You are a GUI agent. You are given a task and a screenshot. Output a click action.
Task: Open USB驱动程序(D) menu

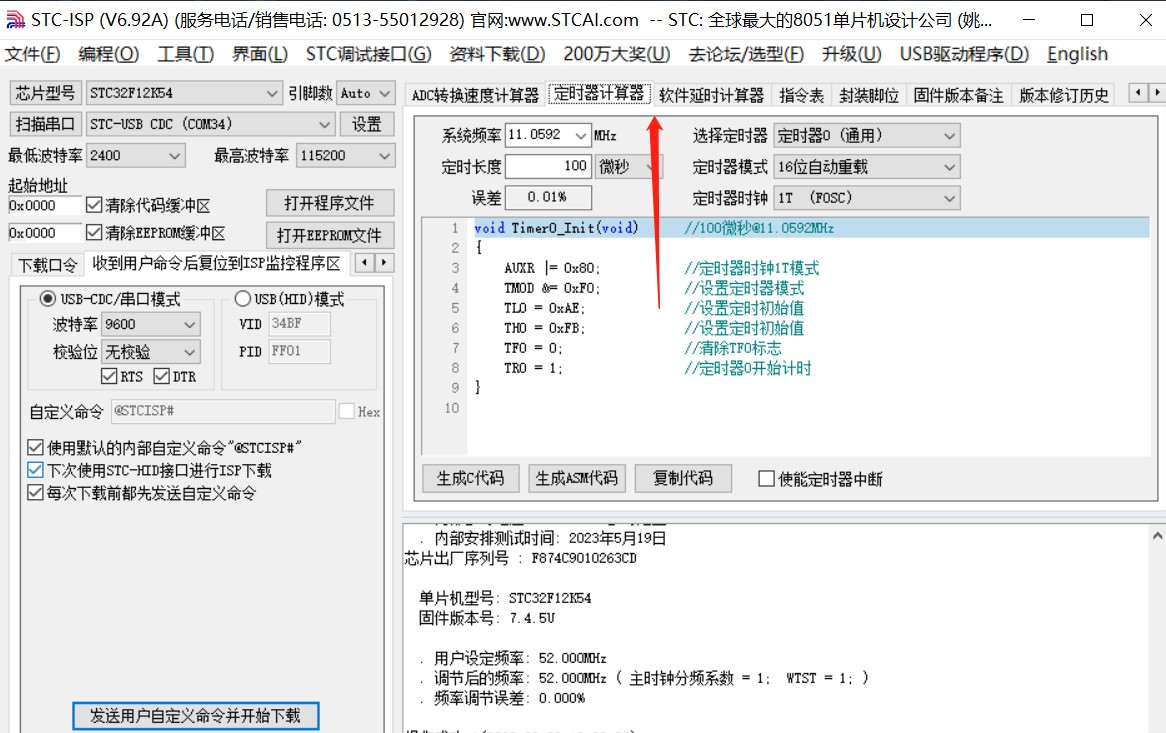[x=964, y=54]
